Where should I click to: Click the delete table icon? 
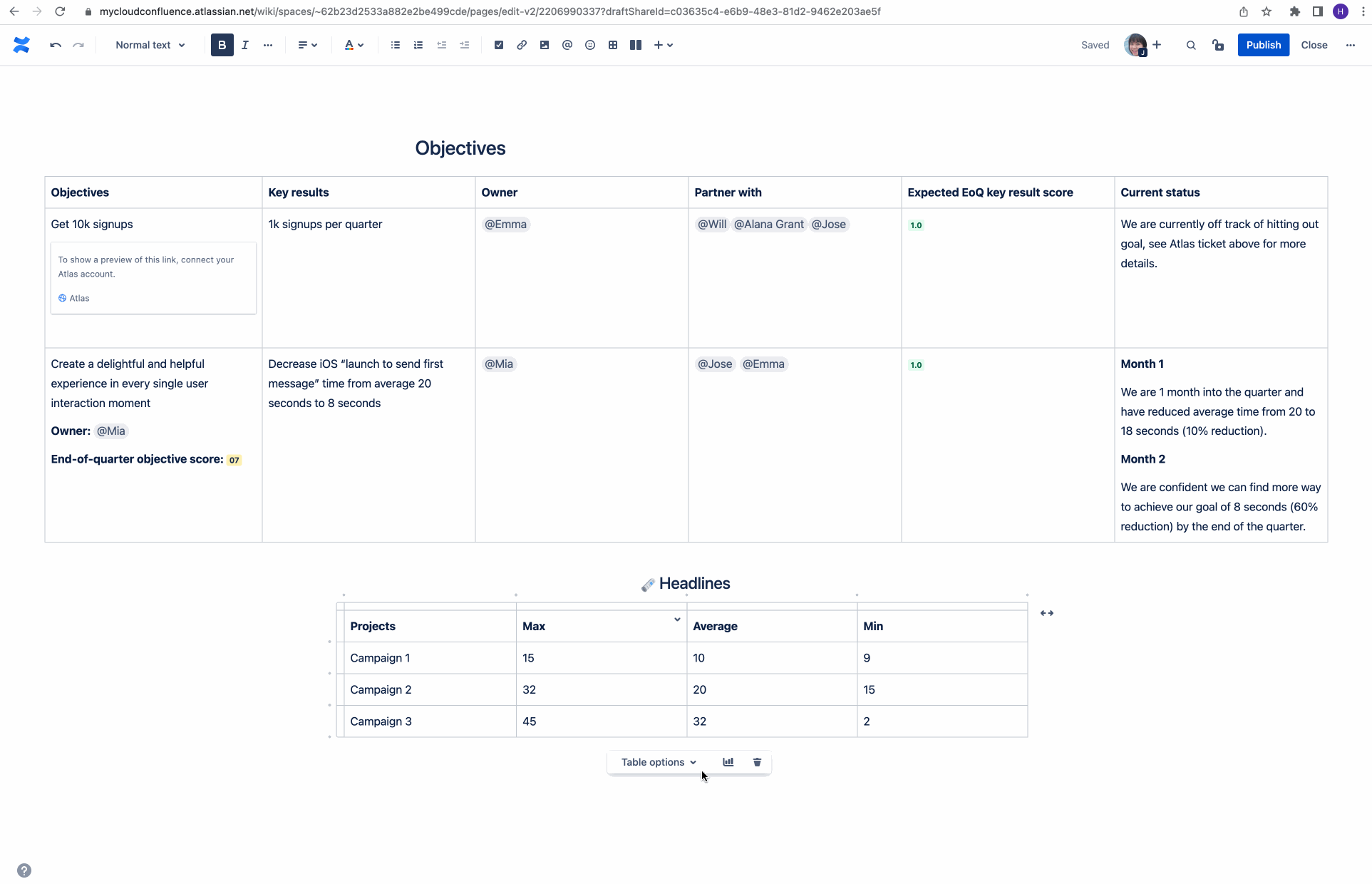757,761
